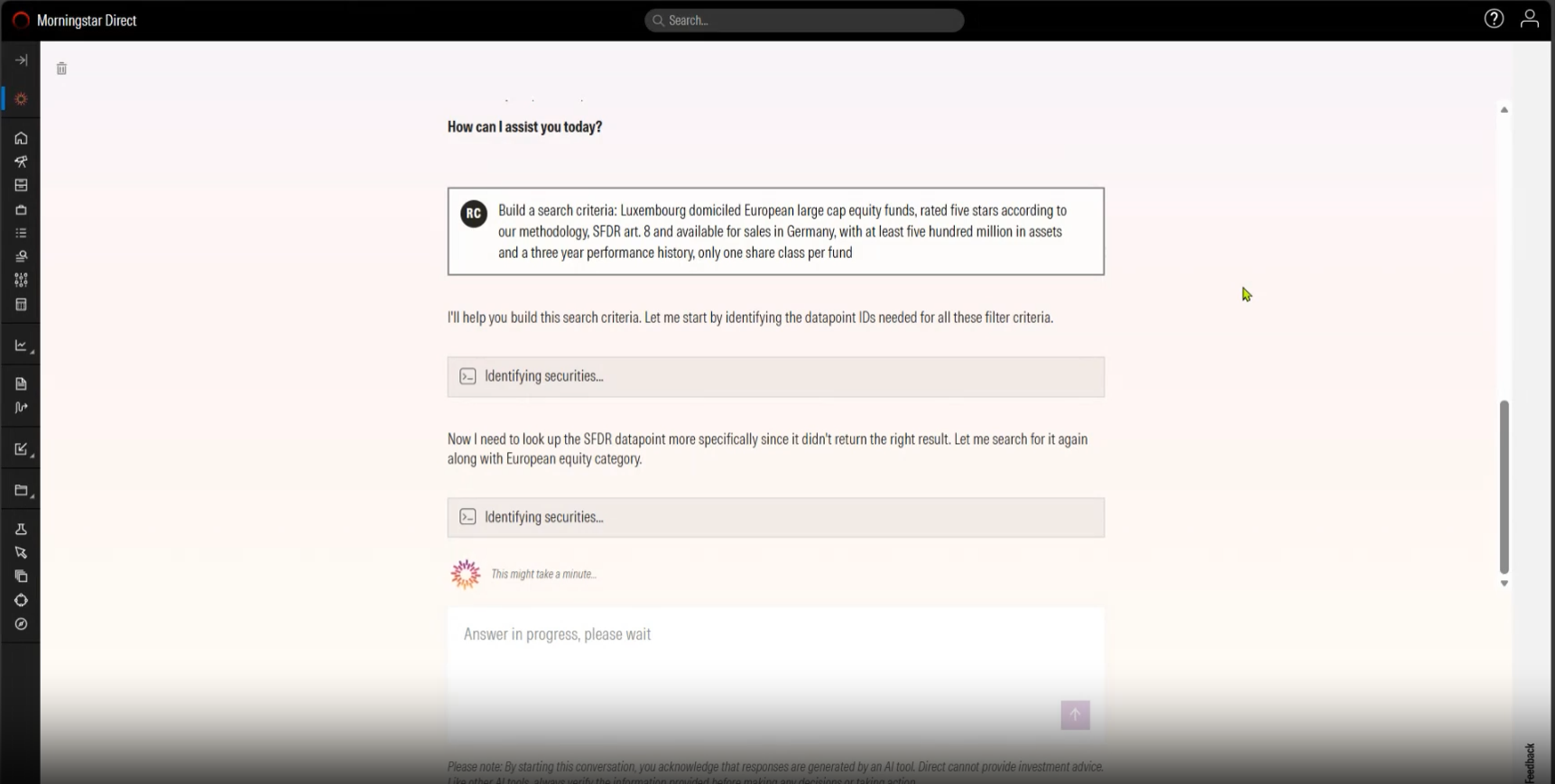Open the person-with-lines icon in sidebar

pyautogui.click(x=21, y=256)
